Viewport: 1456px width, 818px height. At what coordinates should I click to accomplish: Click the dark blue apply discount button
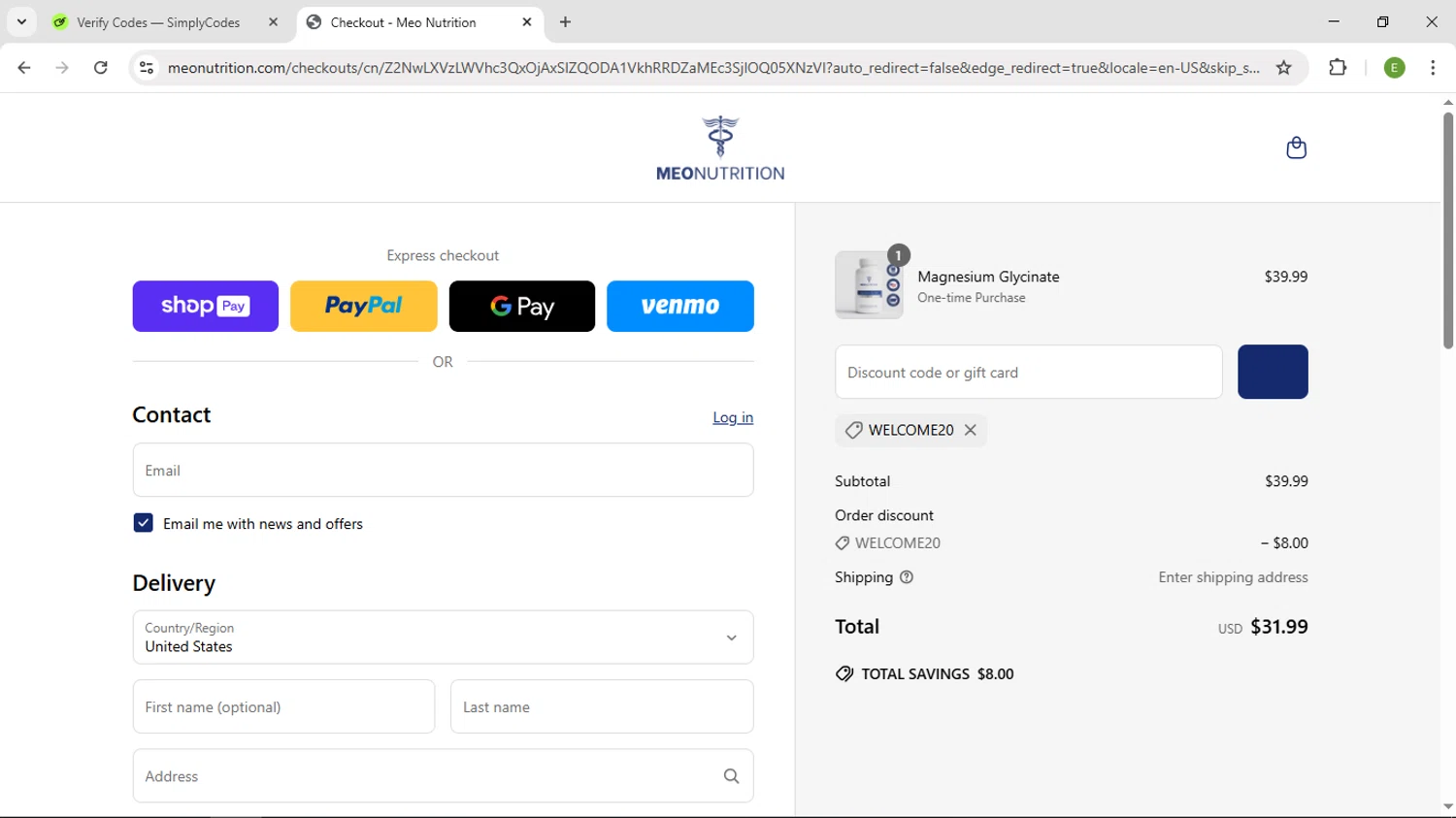[1273, 372]
